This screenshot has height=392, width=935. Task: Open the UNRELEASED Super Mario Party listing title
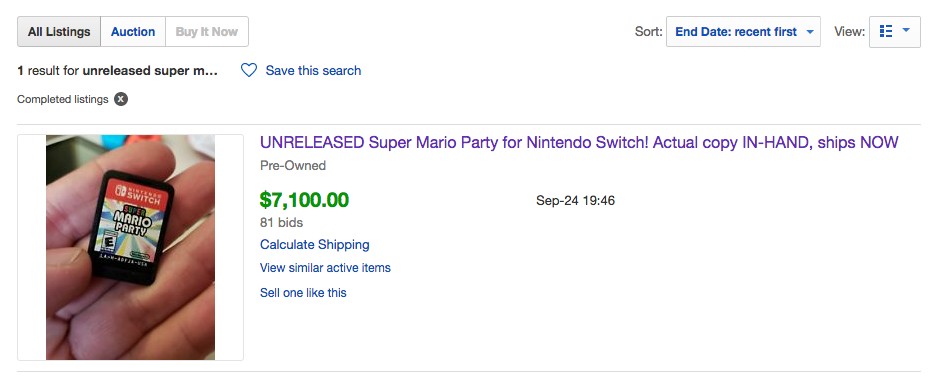tap(579, 143)
